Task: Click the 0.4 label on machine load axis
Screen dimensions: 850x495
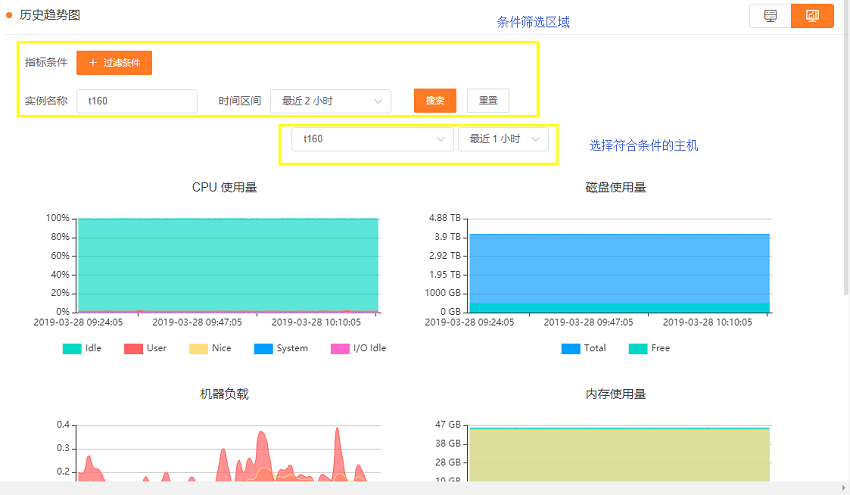Action: coord(63,425)
